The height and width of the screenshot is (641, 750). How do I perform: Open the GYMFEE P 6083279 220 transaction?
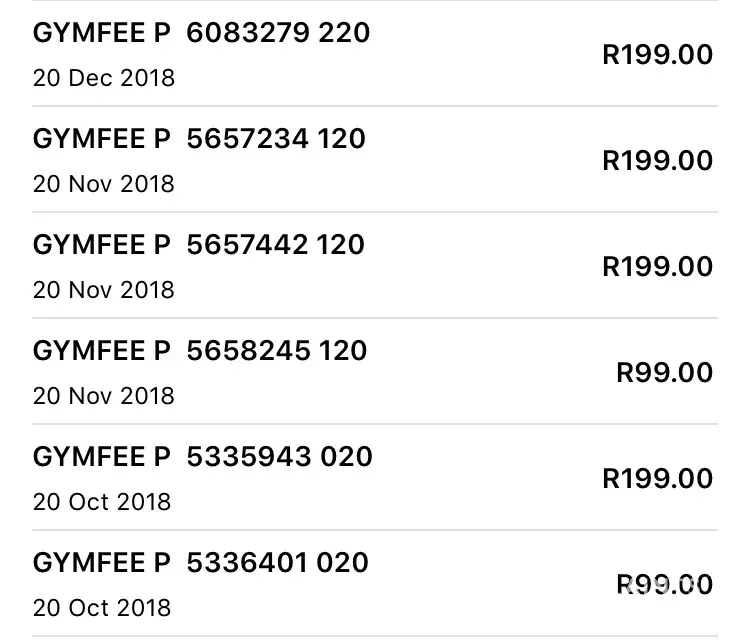[201, 33]
